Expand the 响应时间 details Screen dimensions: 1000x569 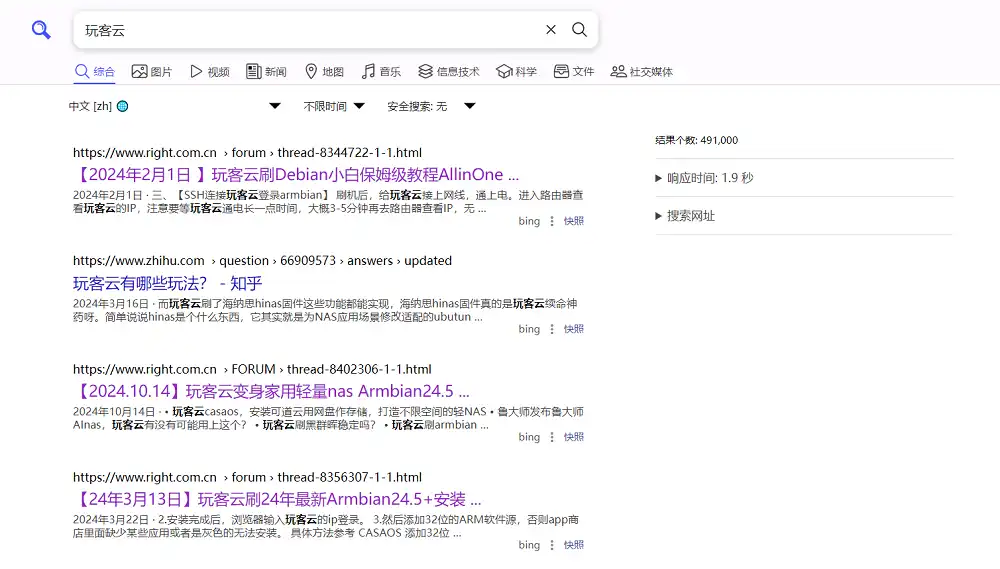pyautogui.click(x=704, y=178)
